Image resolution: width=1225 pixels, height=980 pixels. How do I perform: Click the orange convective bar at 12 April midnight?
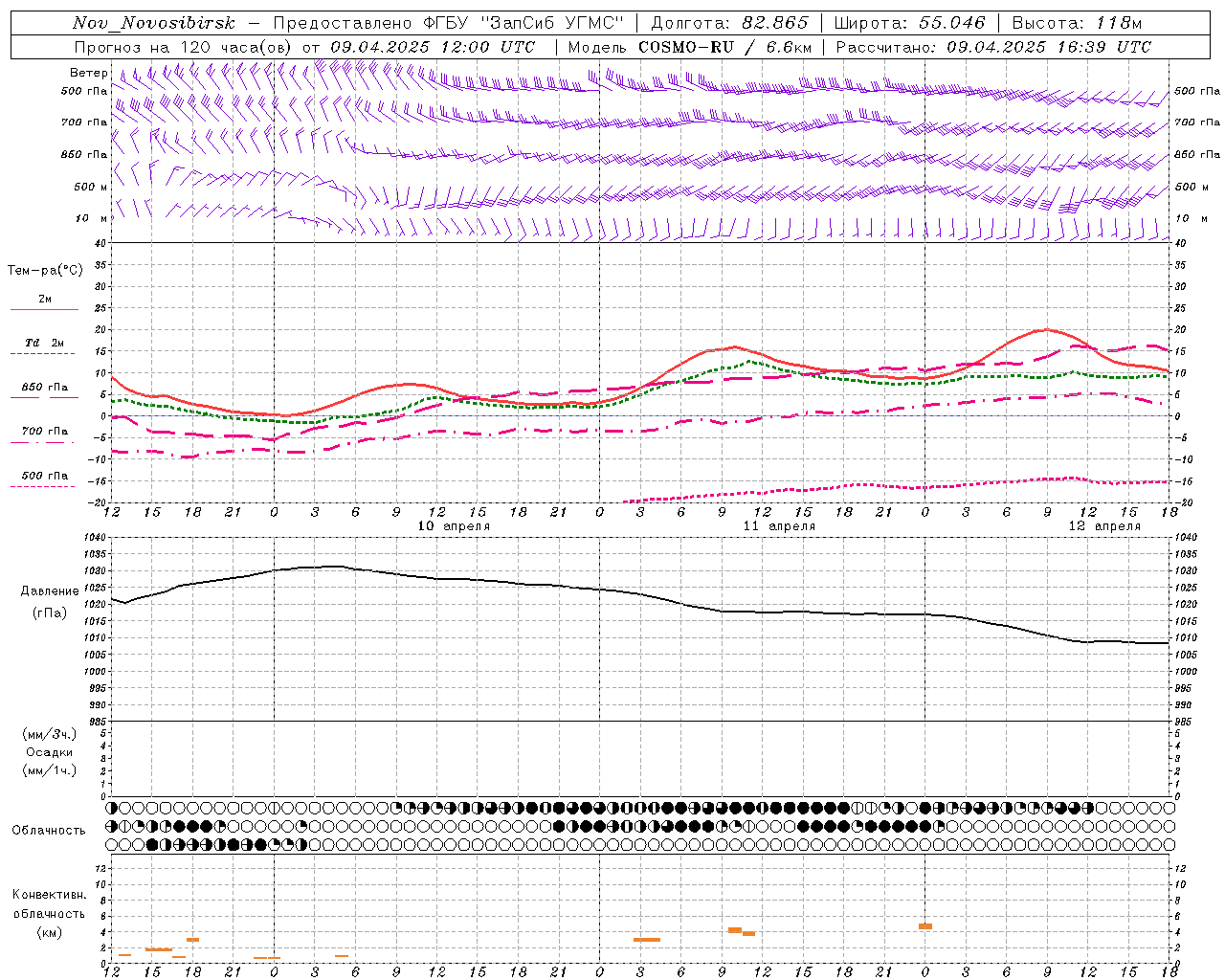coord(925,926)
